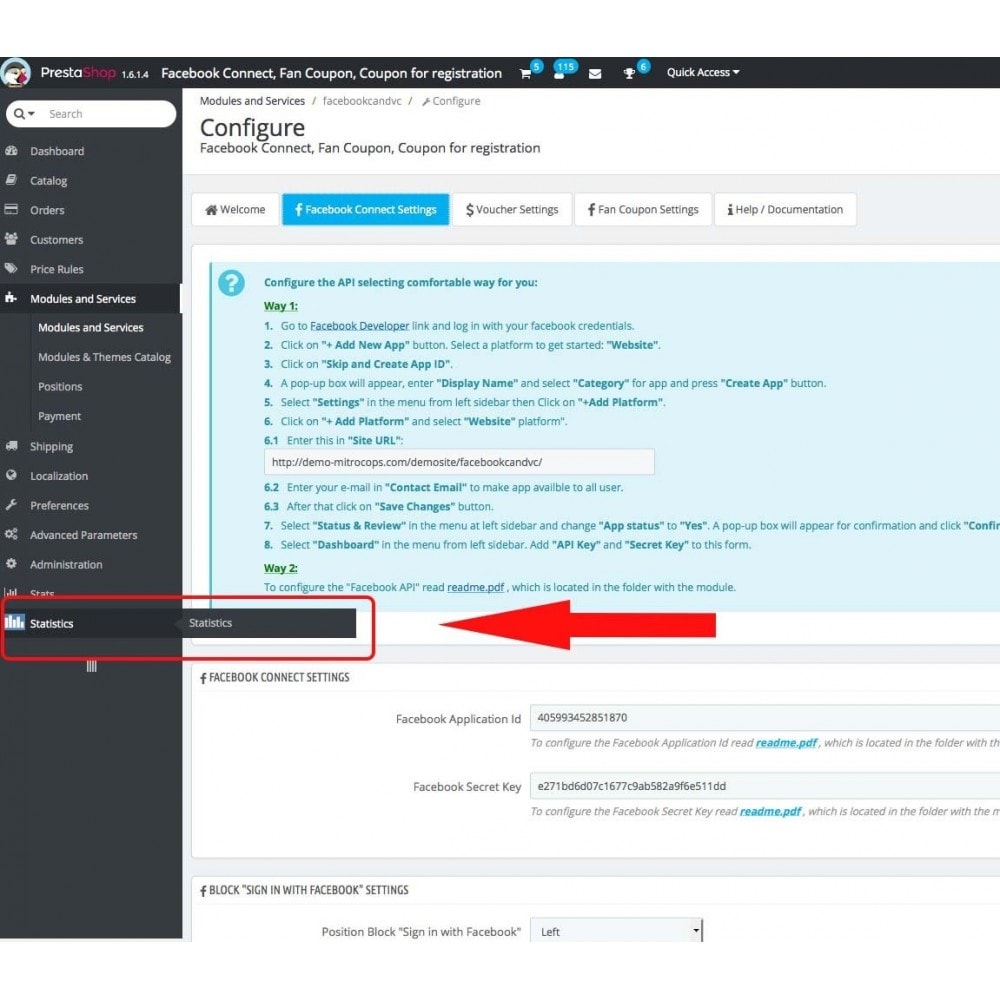Screen dimensions: 1000x1000
Task: Open the Positions submenu item
Action: [x=60, y=386]
